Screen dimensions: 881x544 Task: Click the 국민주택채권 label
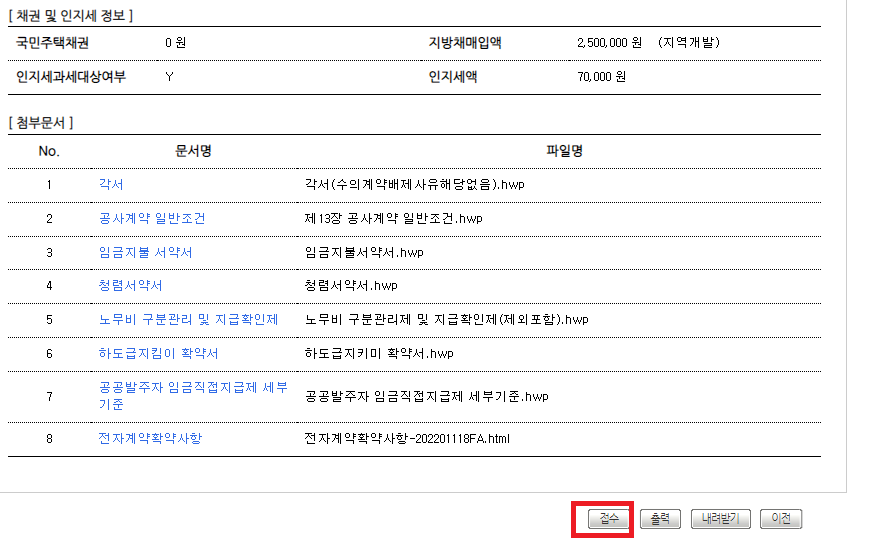tap(52, 43)
